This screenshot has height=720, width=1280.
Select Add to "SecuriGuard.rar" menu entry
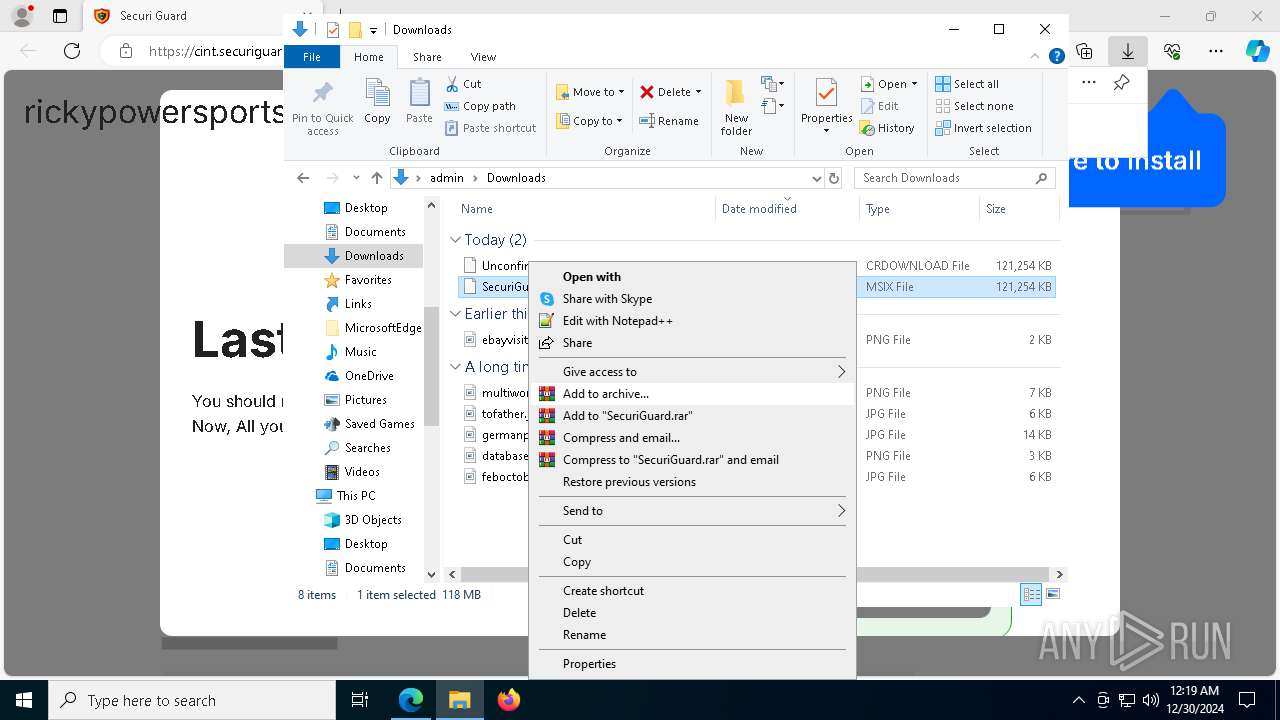point(692,416)
